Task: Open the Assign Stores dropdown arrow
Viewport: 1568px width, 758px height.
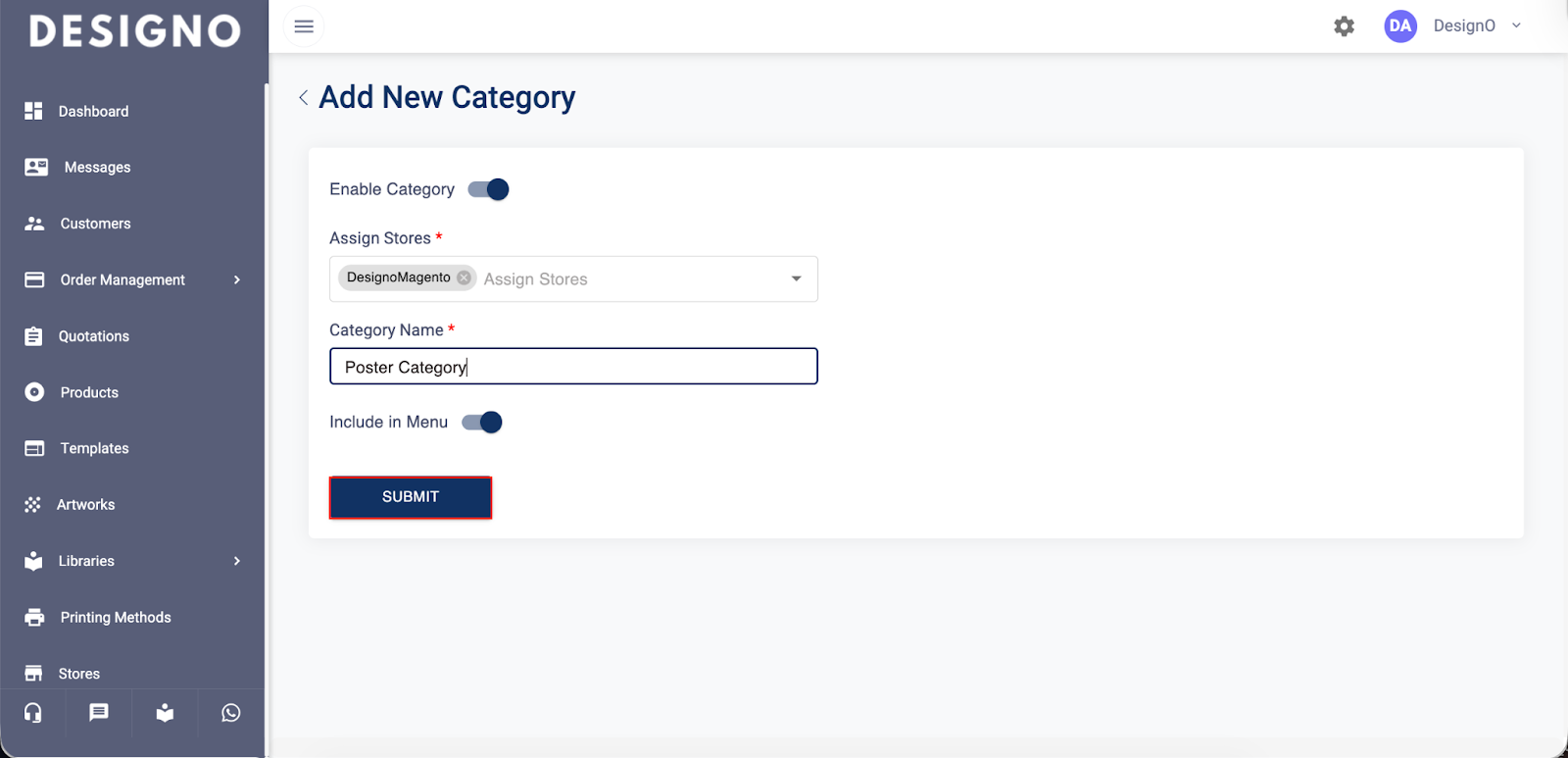Action: [x=796, y=278]
